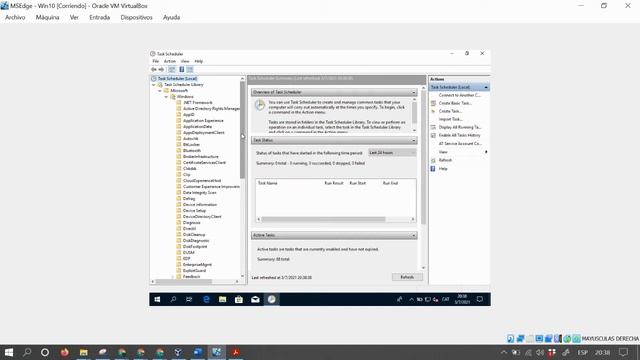Select the AppxDeploymentClient folder
The width and height of the screenshot is (640, 360).
click(x=203, y=133)
